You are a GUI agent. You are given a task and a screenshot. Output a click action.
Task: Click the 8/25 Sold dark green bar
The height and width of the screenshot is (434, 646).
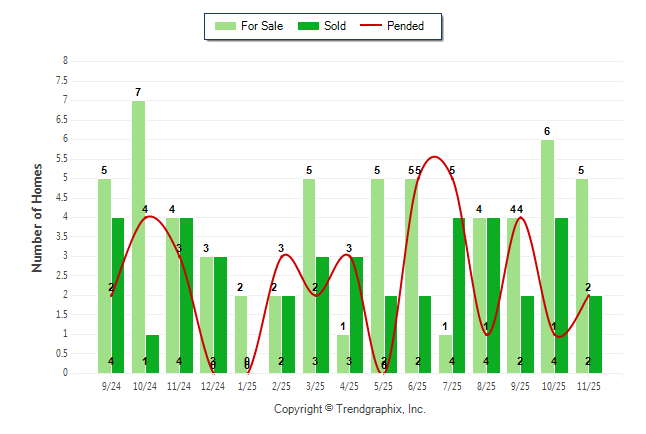click(x=493, y=295)
